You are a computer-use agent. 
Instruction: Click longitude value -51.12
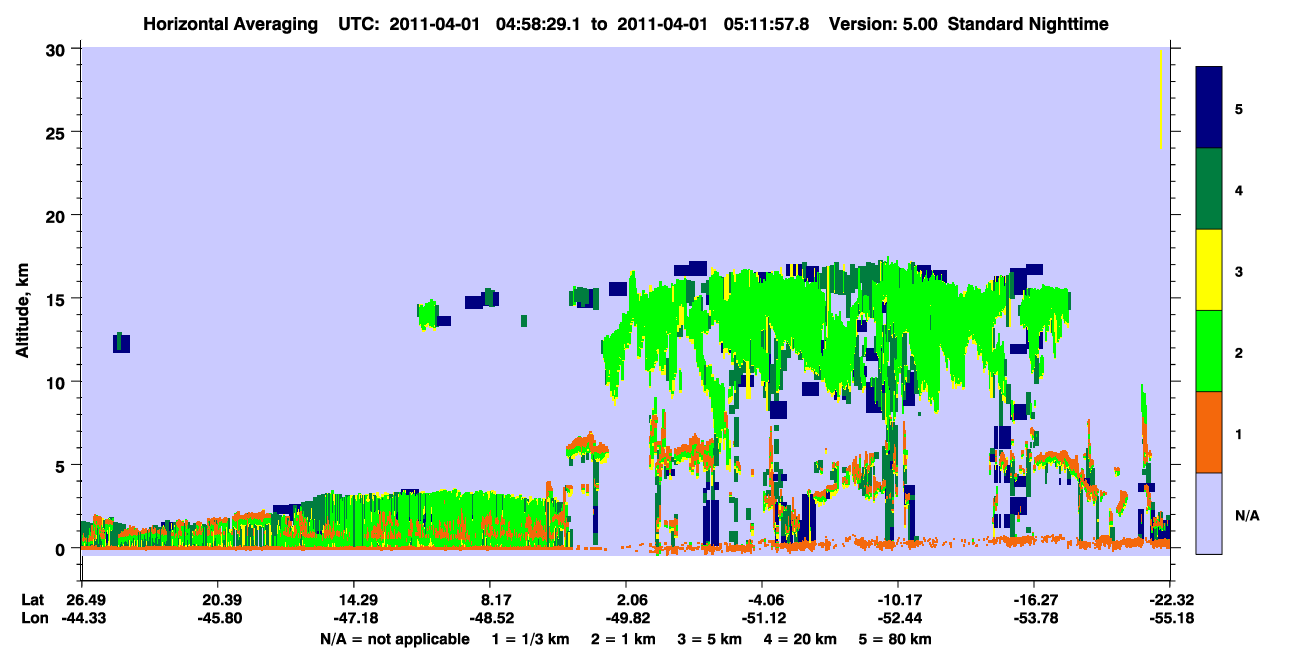point(762,618)
